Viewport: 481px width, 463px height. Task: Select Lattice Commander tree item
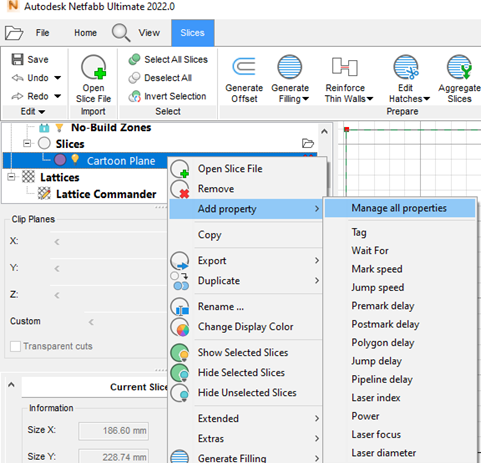pyautogui.click(x=106, y=194)
